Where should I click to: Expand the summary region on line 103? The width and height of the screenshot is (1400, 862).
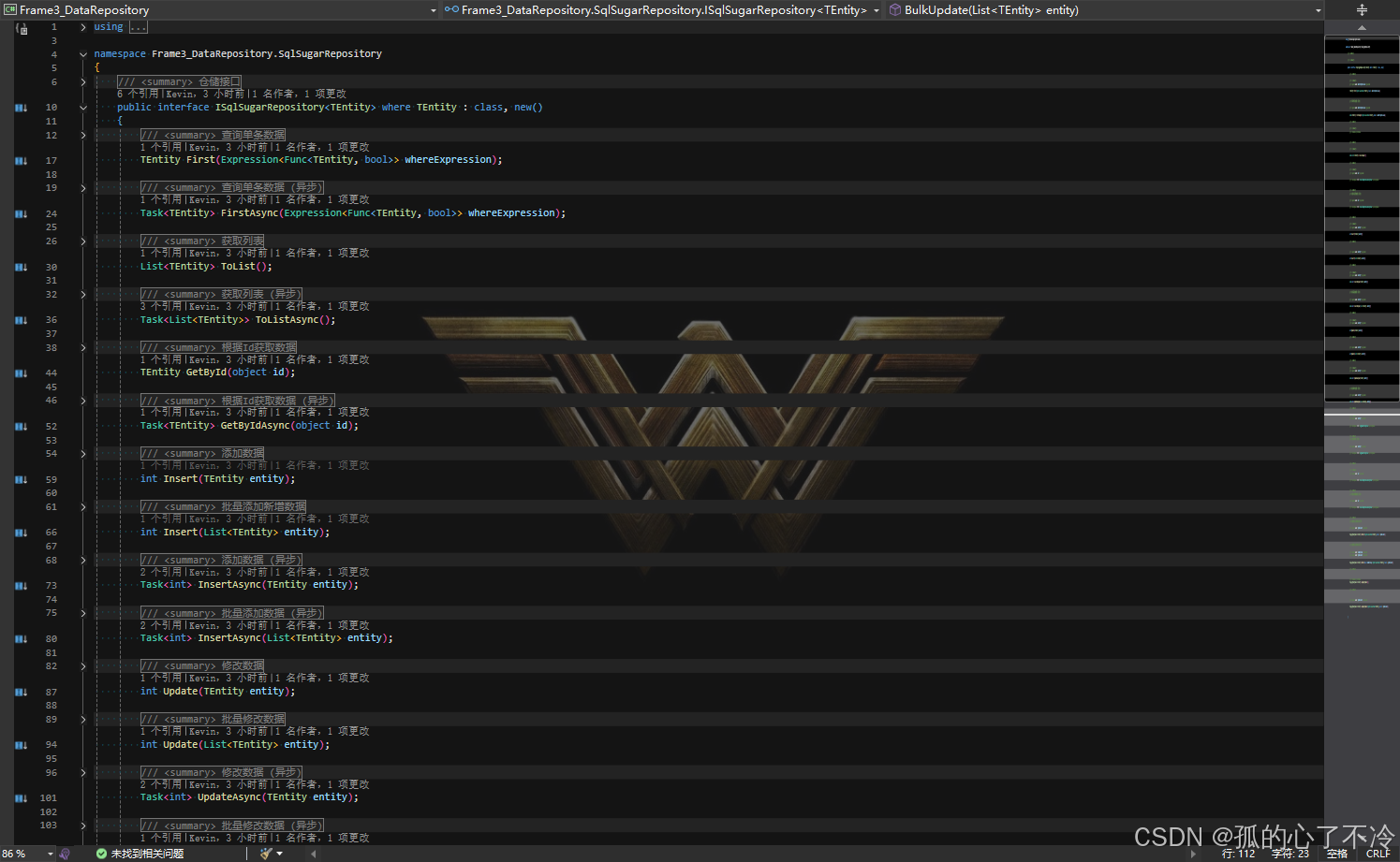tap(83, 826)
